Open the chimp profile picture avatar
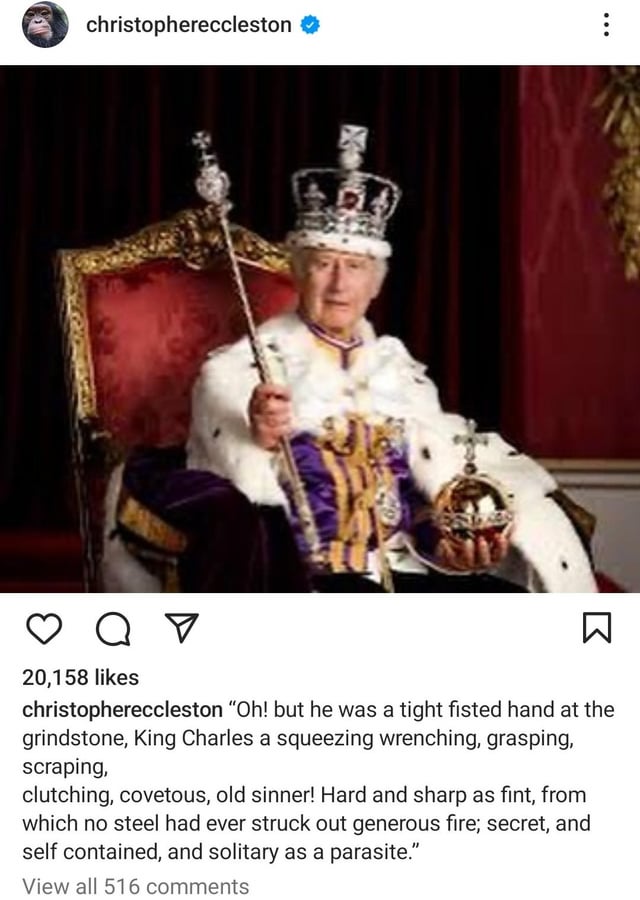 [x=45, y=24]
